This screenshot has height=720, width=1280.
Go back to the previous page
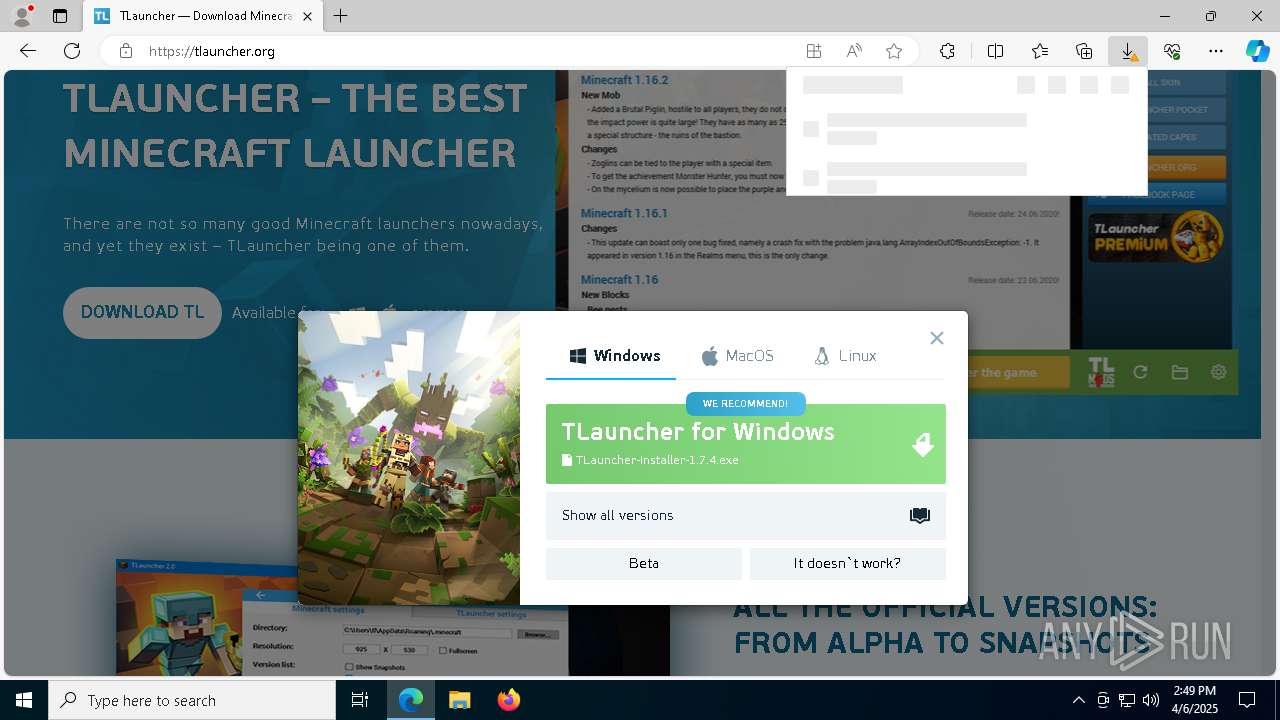coord(28,51)
